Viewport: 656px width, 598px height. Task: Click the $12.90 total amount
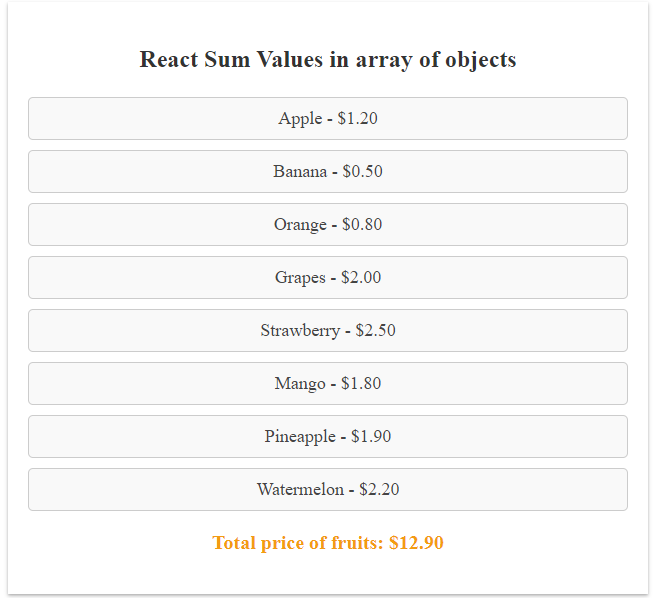[x=416, y=543]
